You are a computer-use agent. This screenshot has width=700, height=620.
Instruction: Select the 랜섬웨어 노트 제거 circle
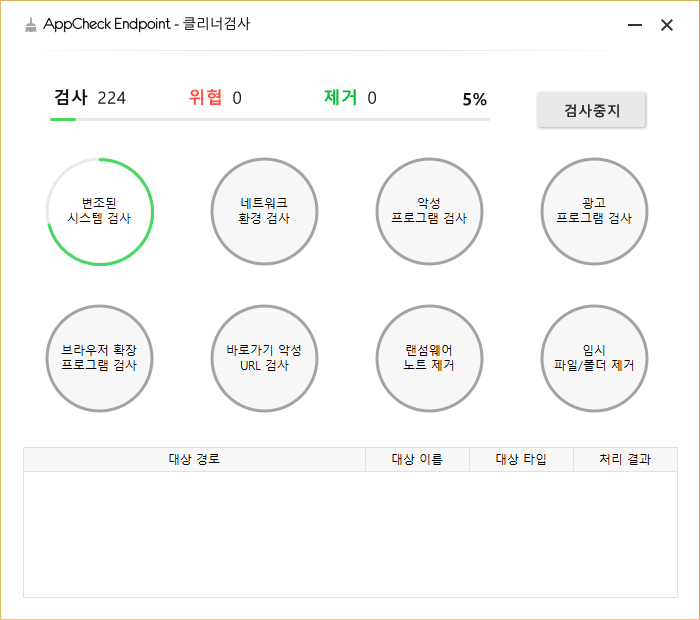[429, 358]
